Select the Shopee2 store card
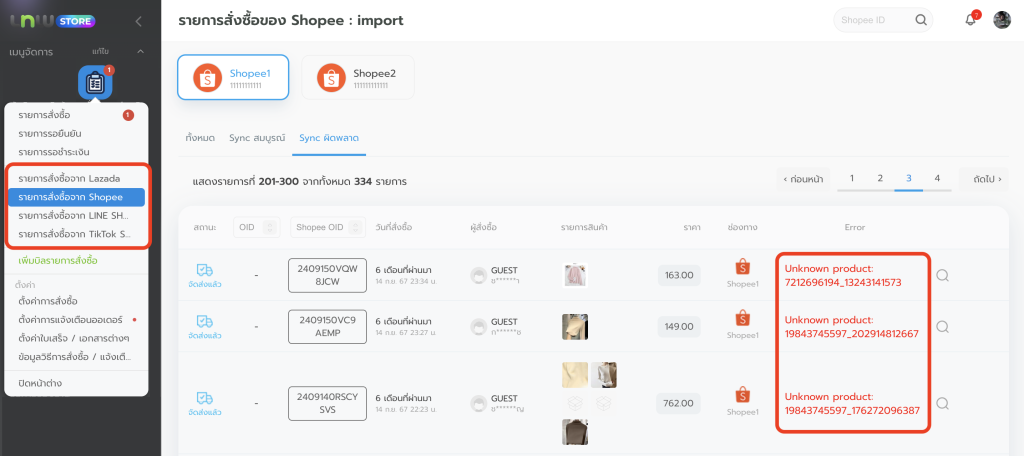The width and height of the screenshot is (1024, 456). (x=357, y=78)
